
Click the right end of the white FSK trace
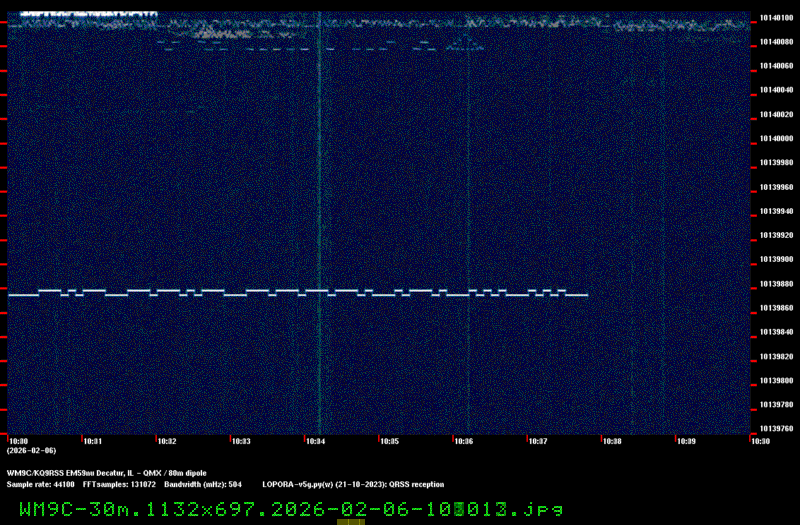pyautogui.click(x=586, y=295)
